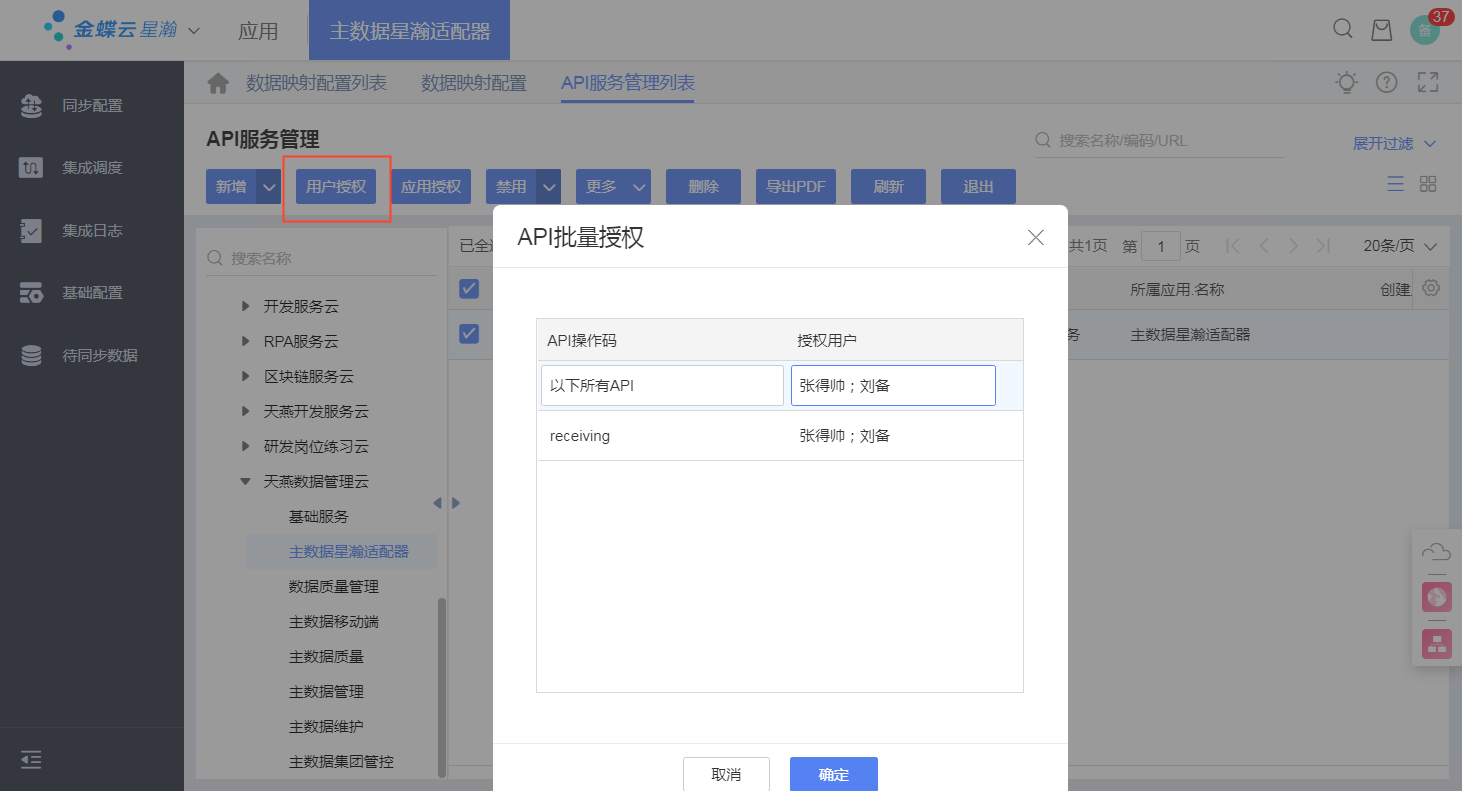The height and width of the screenshot is (791, 1462).
Task: Switch to API服务管理列表 tab
Action: (628, 83)
